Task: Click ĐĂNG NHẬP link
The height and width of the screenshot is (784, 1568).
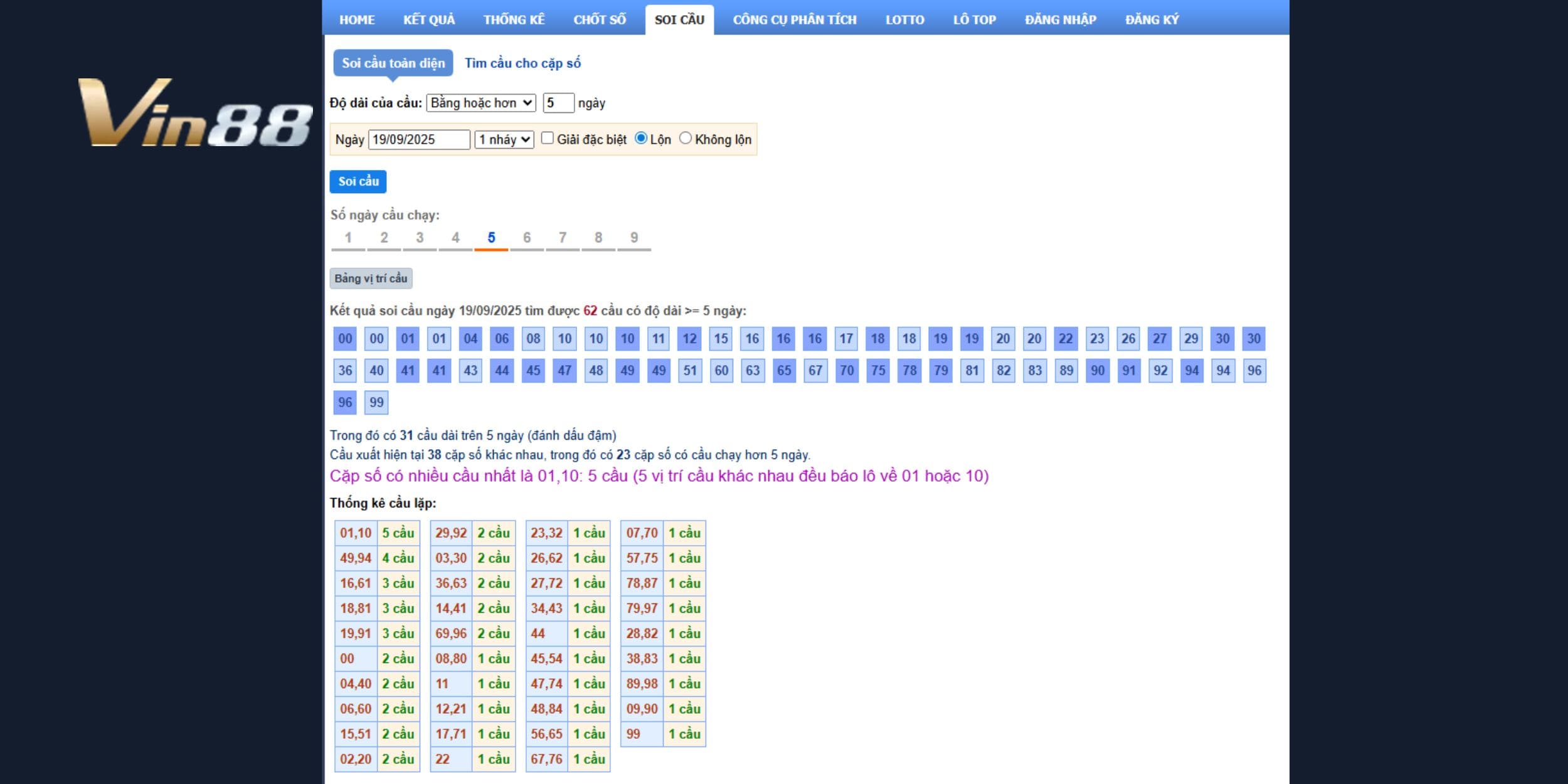Action: click(1061, 19)
